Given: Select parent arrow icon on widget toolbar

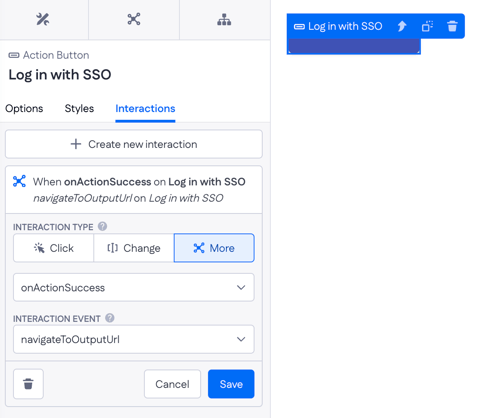Looking at the screenshot, I should 402,26.
